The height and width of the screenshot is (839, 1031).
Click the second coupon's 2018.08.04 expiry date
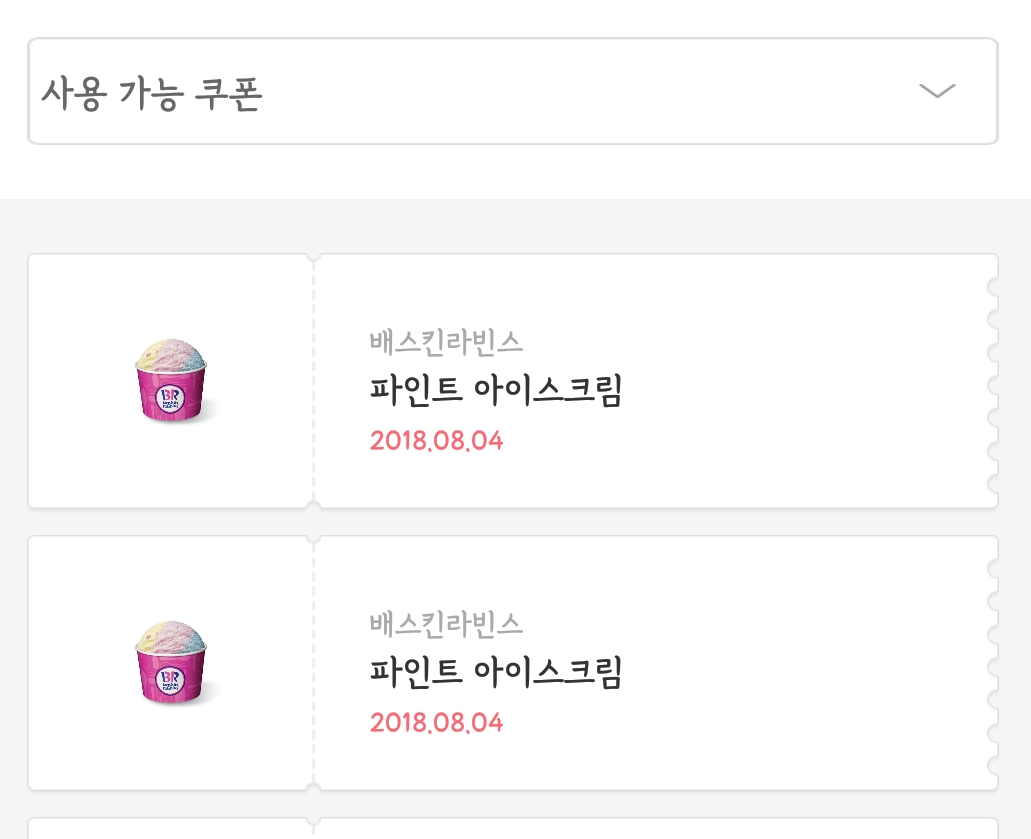(x=436, y=722)
